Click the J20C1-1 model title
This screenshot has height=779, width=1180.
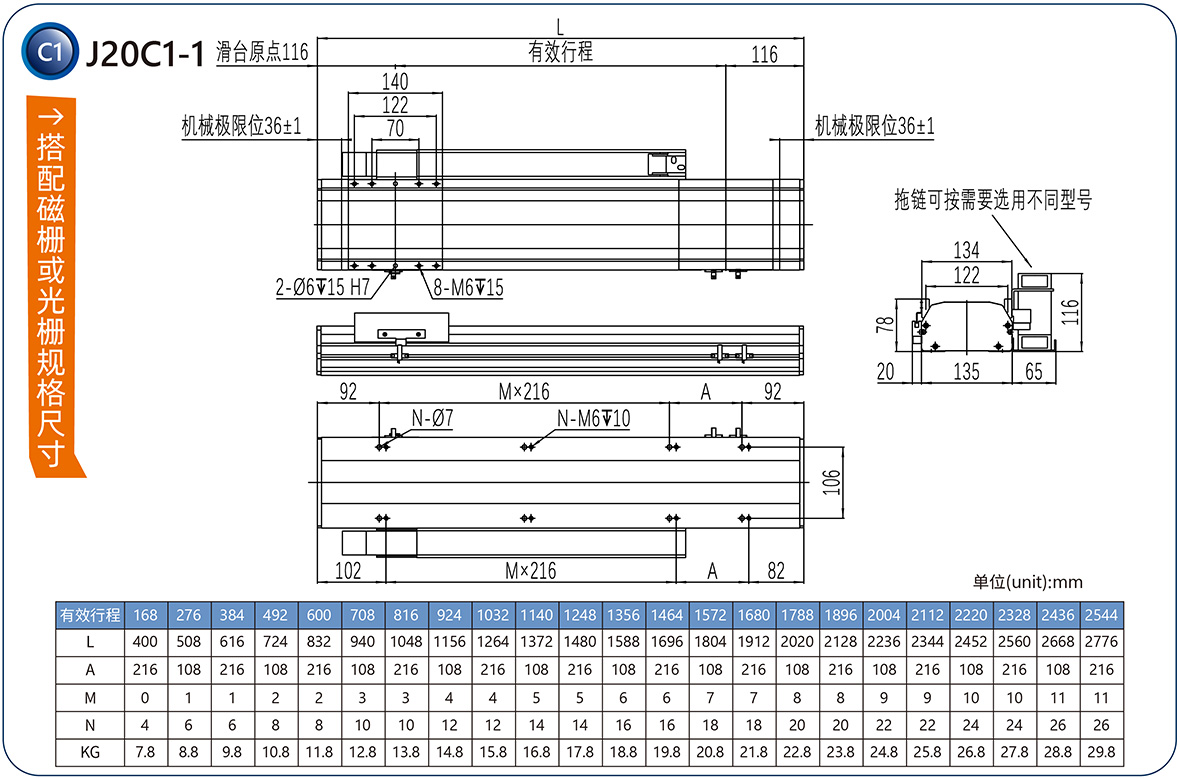click(x=145, y=54)
